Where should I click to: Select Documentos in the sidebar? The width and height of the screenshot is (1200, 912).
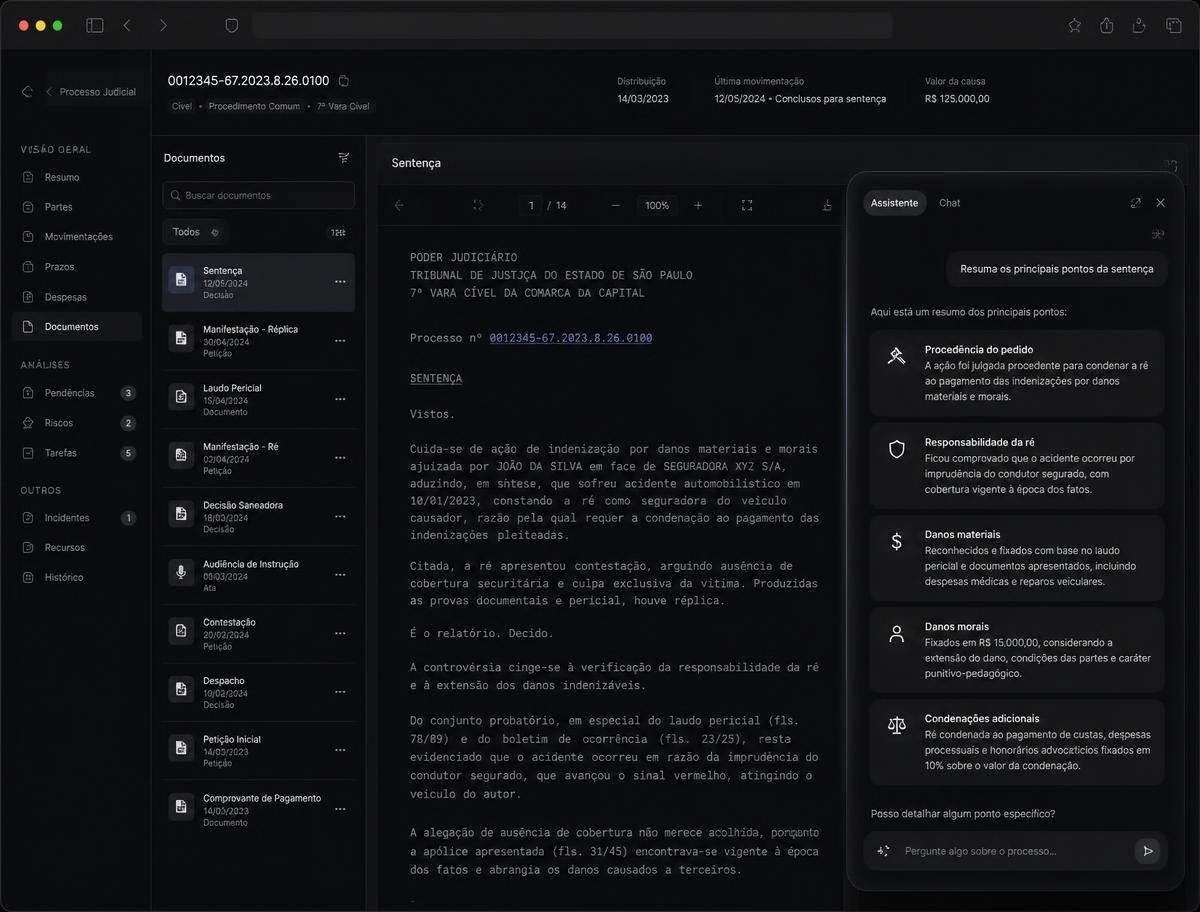tap(76, 327)
